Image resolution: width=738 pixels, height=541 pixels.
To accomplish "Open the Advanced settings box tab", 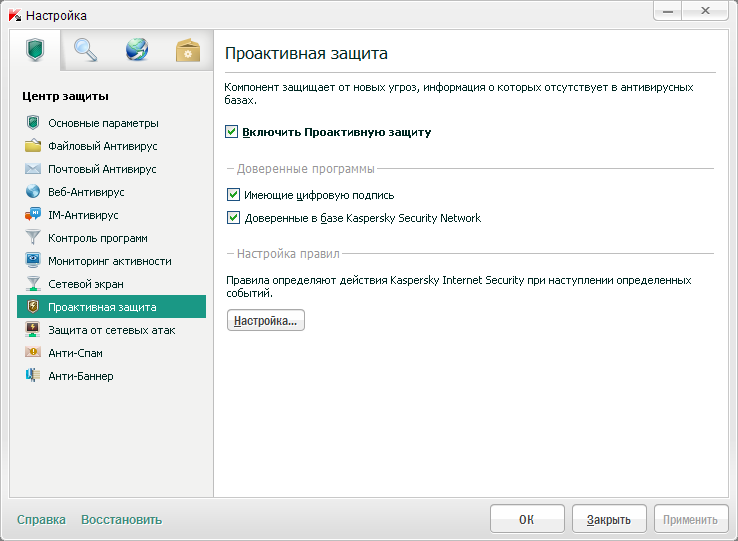I will click(x=188, y=50).
